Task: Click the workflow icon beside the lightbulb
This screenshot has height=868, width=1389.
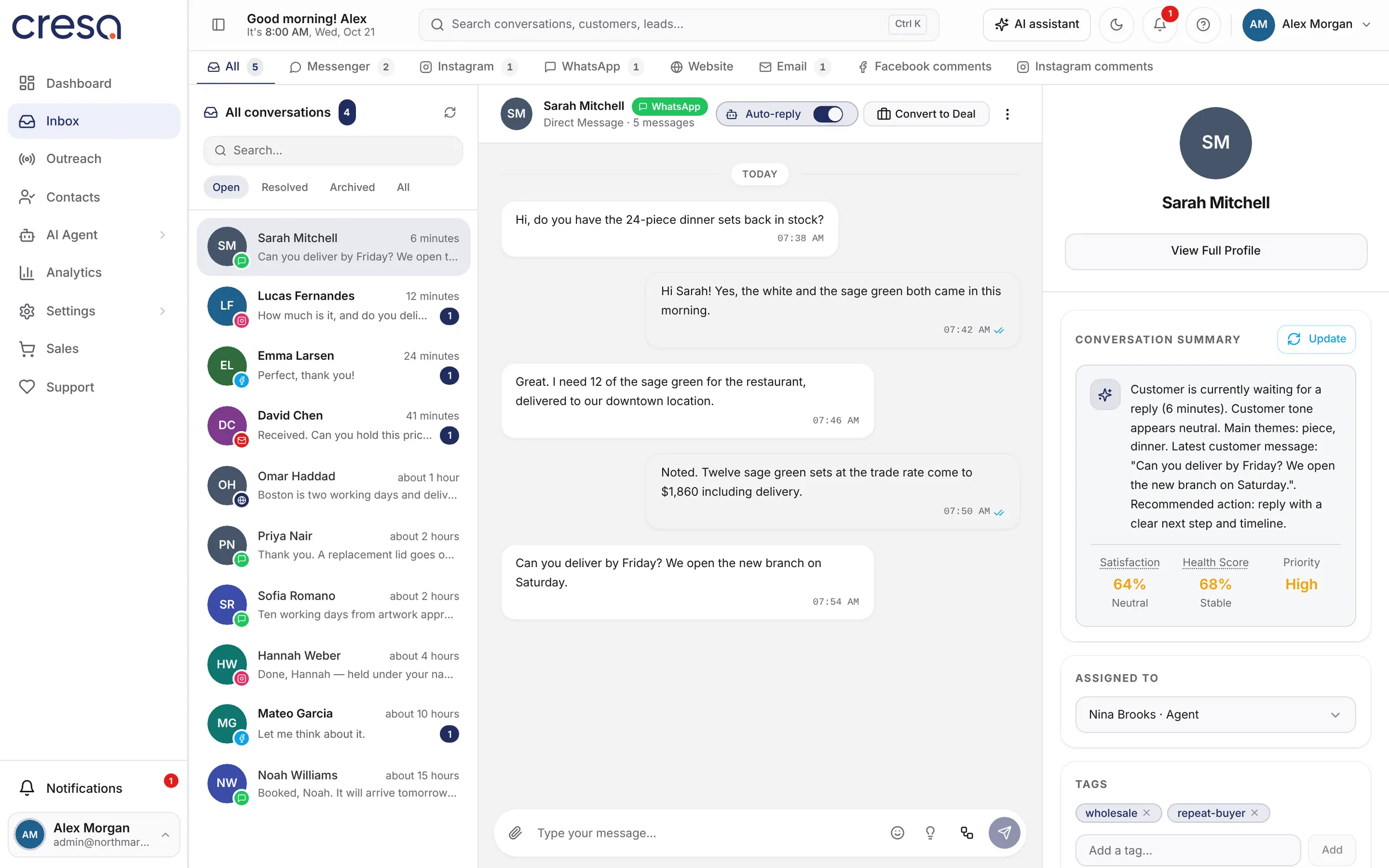Action: 967,833
